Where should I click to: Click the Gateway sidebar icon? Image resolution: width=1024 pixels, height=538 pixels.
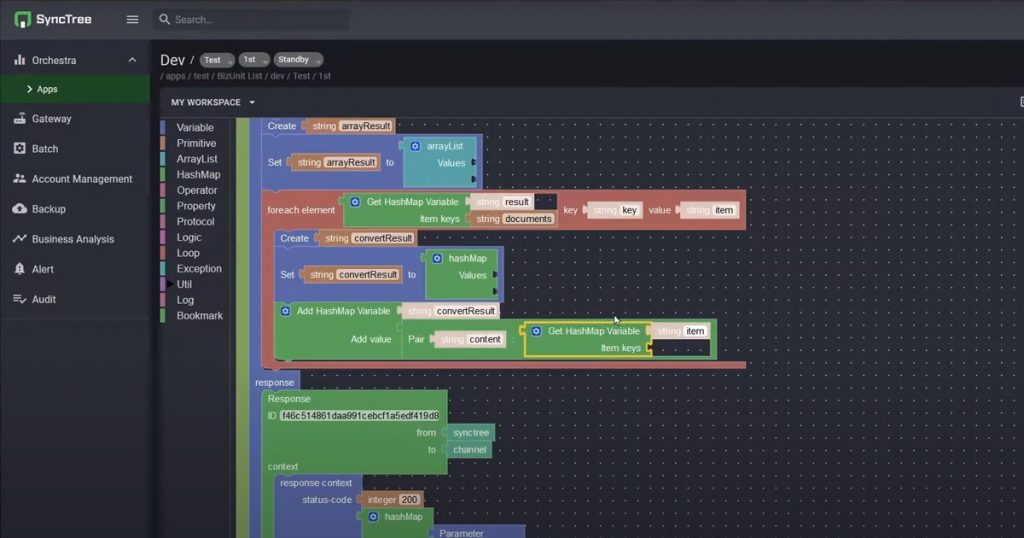[20, 119]
